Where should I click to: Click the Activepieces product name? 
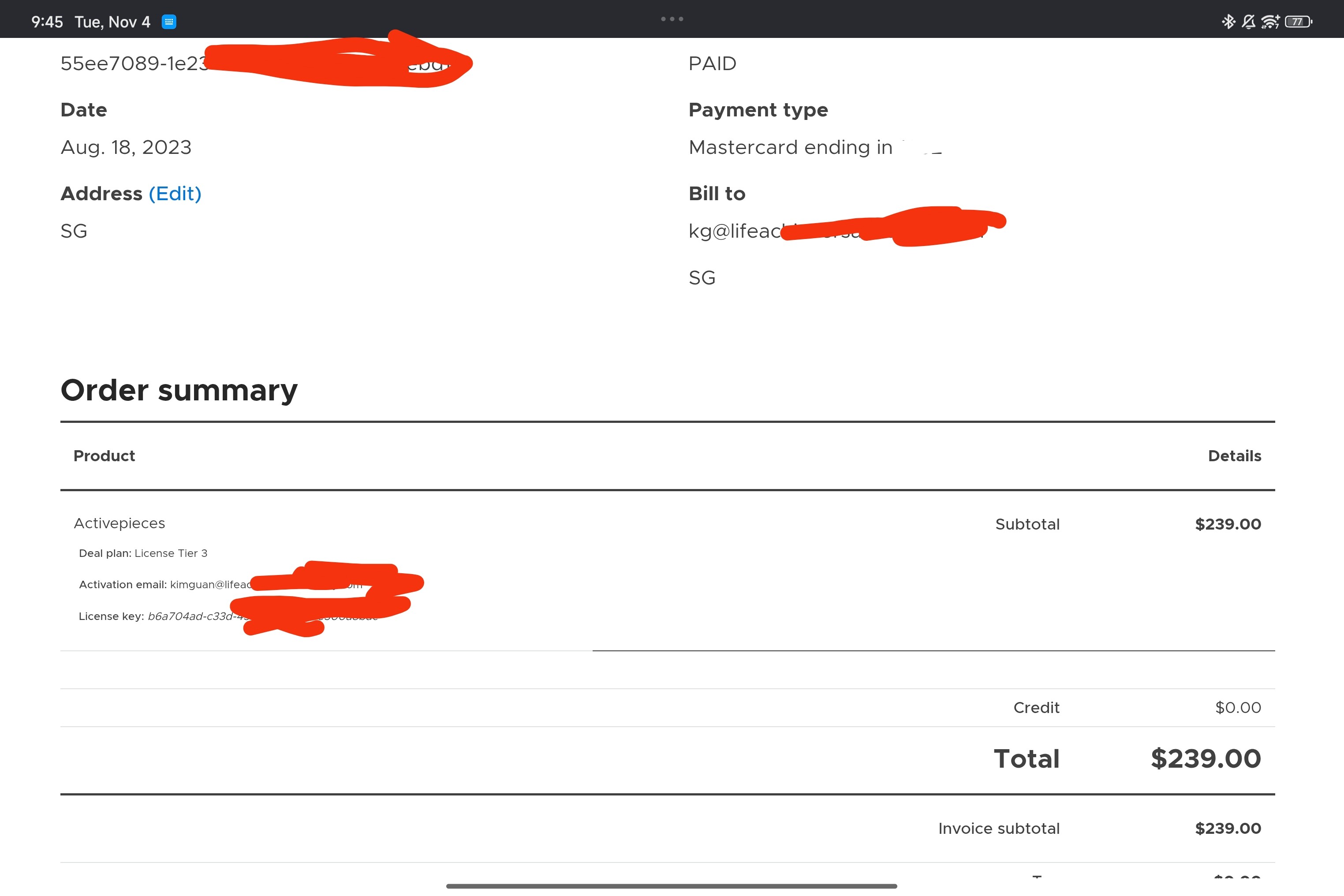click(x=119, y=523)
